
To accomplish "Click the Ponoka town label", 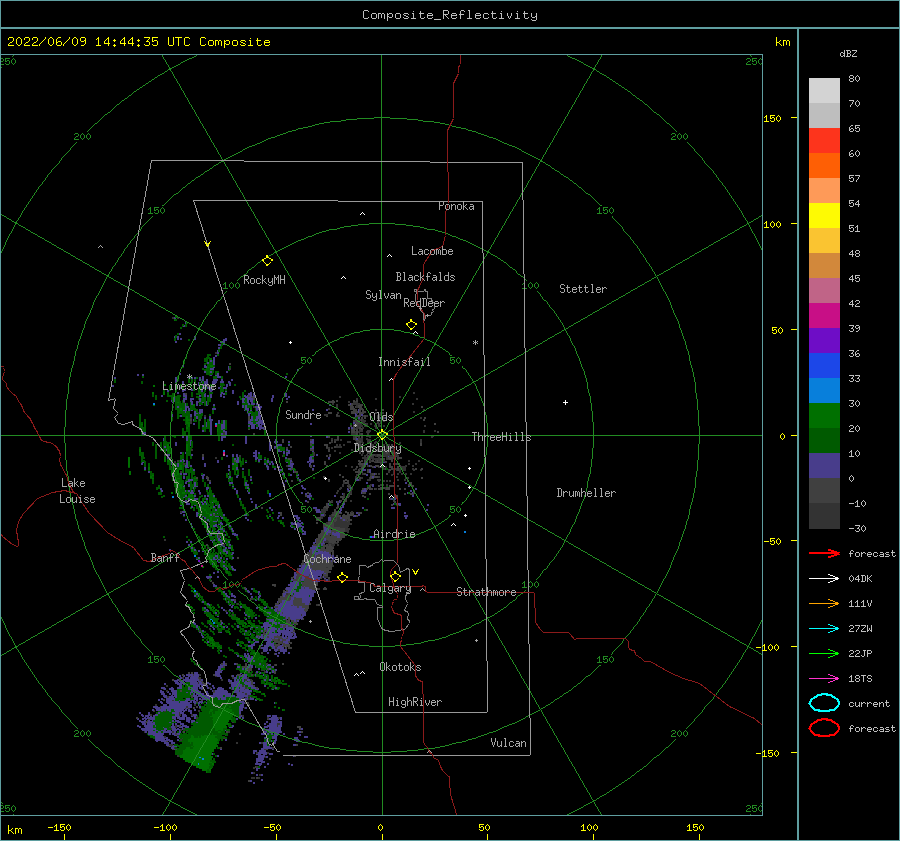I will (x=456, y=206).
